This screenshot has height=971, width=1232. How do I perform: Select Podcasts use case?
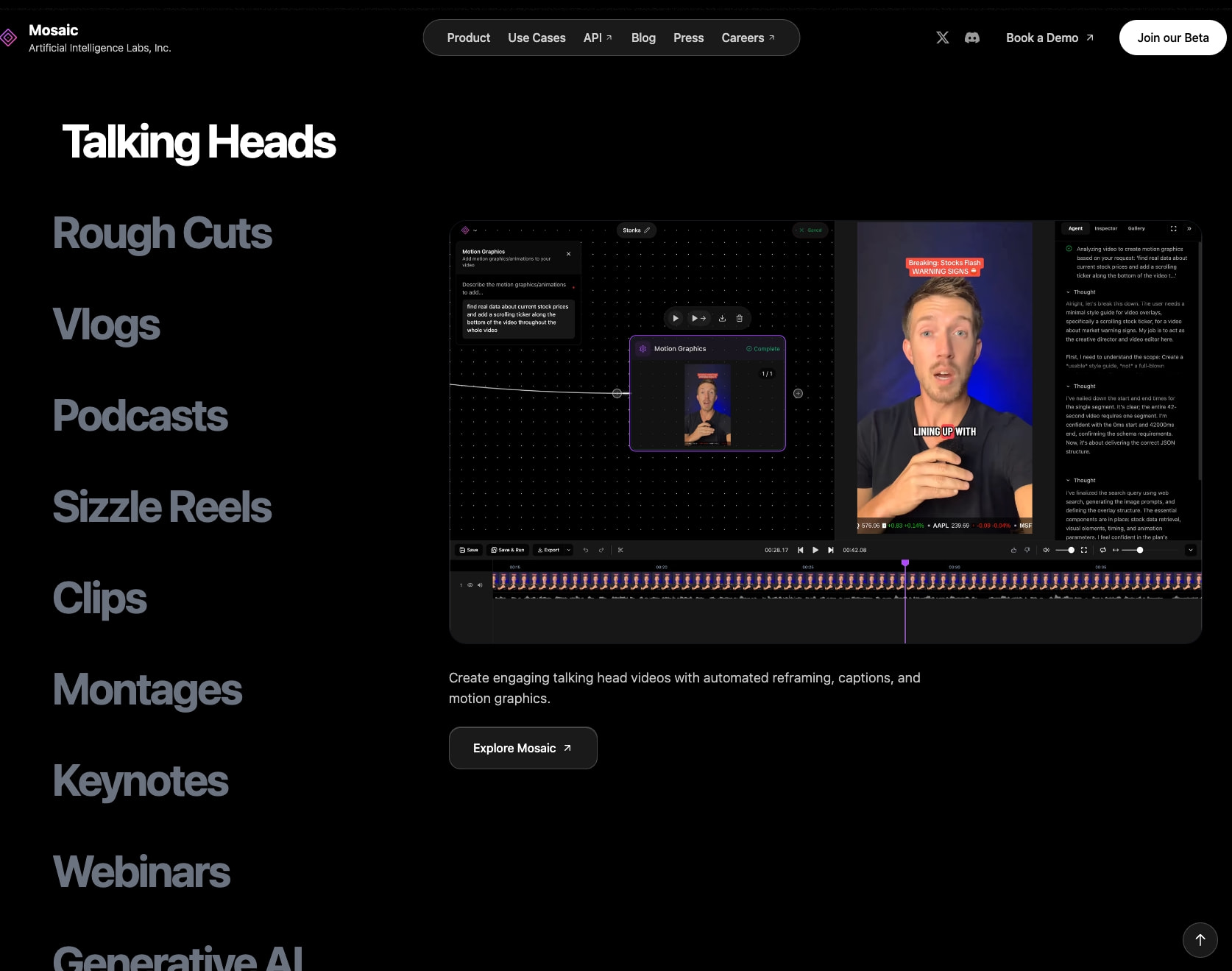(x=140, y=416)
